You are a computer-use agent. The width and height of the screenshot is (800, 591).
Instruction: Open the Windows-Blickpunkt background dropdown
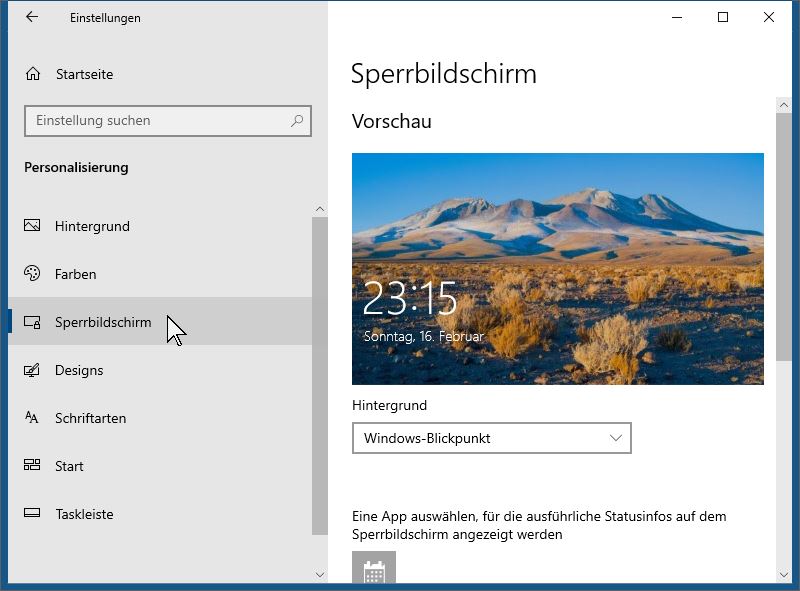[492, 438]
